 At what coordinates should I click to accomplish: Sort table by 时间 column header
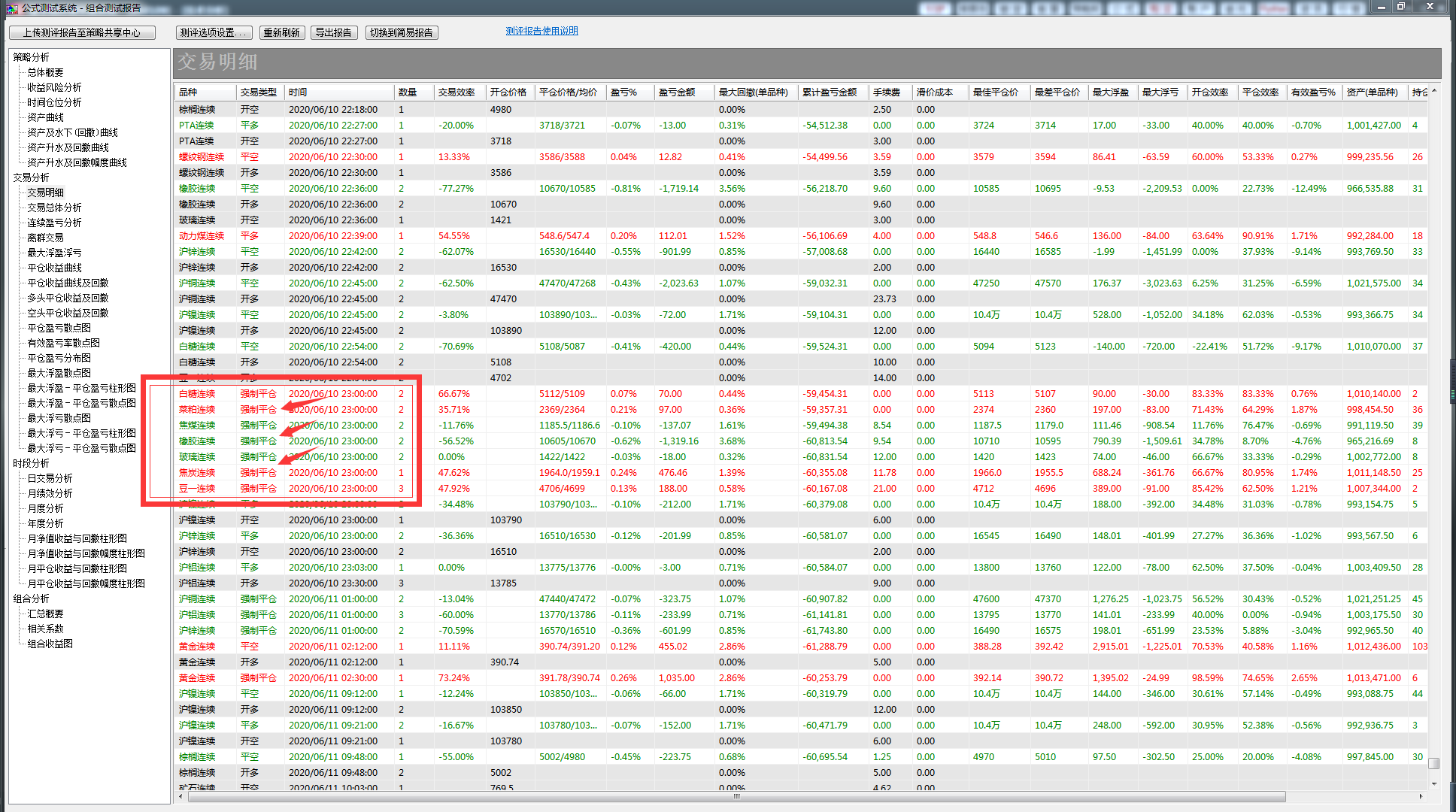pos(298,92)
